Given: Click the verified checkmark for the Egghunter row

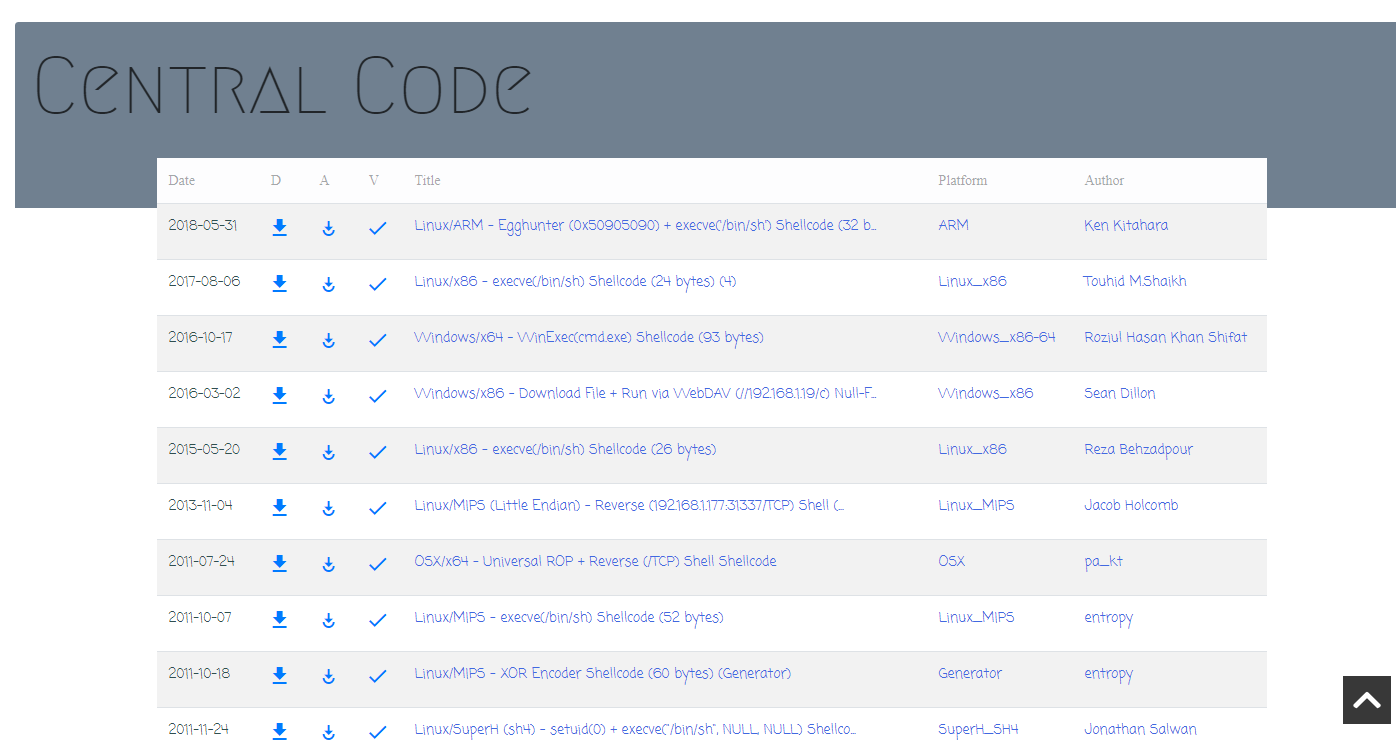Looking at the screenshot, I should pyautogui.click(x=377, y=227).
